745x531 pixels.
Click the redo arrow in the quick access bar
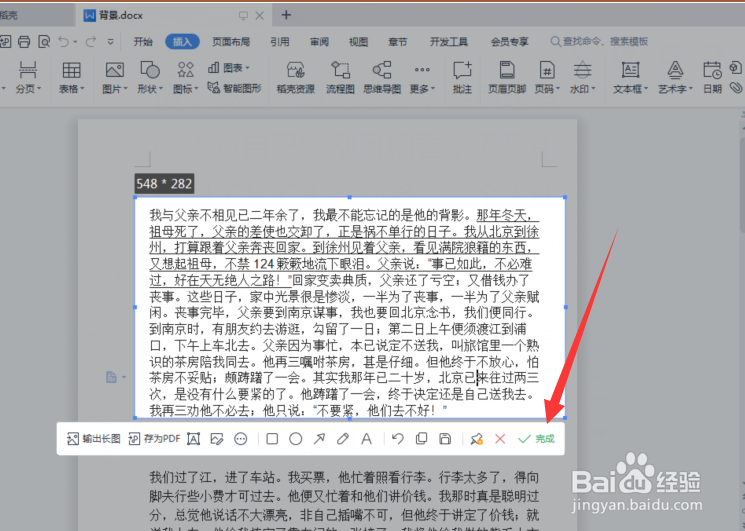click(x=91, y=42)
